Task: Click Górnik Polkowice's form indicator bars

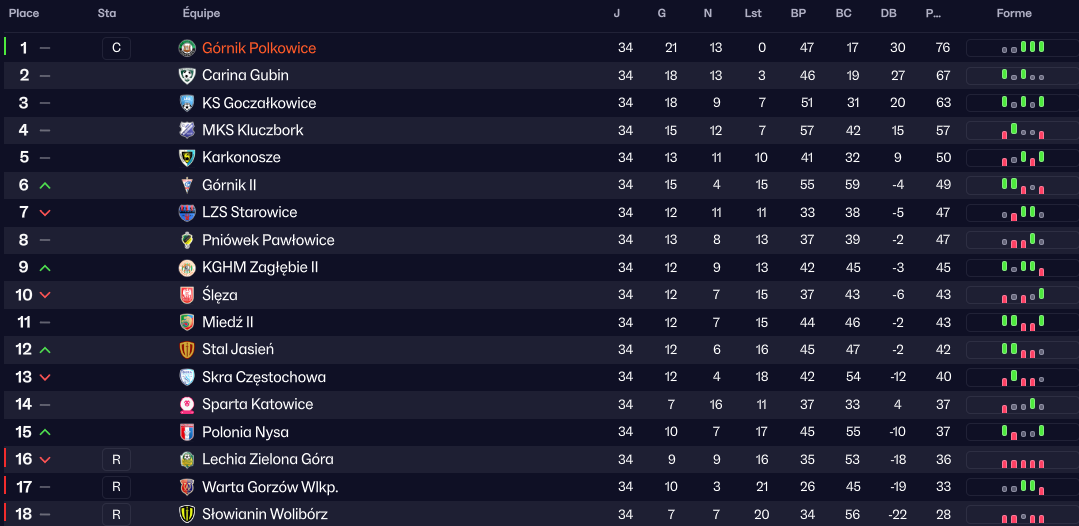Action: click(1022, 48)
